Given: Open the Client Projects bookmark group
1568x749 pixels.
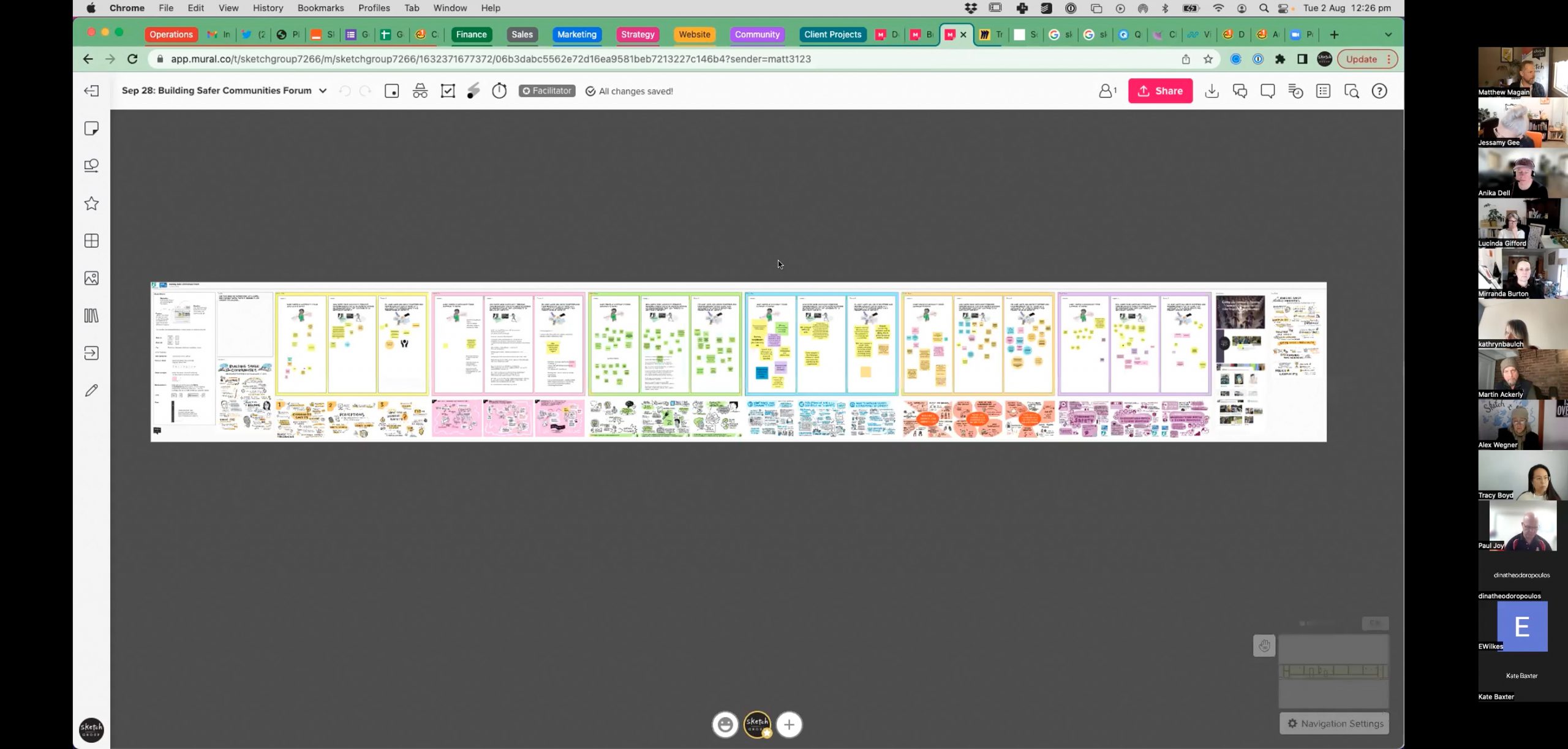Looking at the screenshot, I should 832,35.
